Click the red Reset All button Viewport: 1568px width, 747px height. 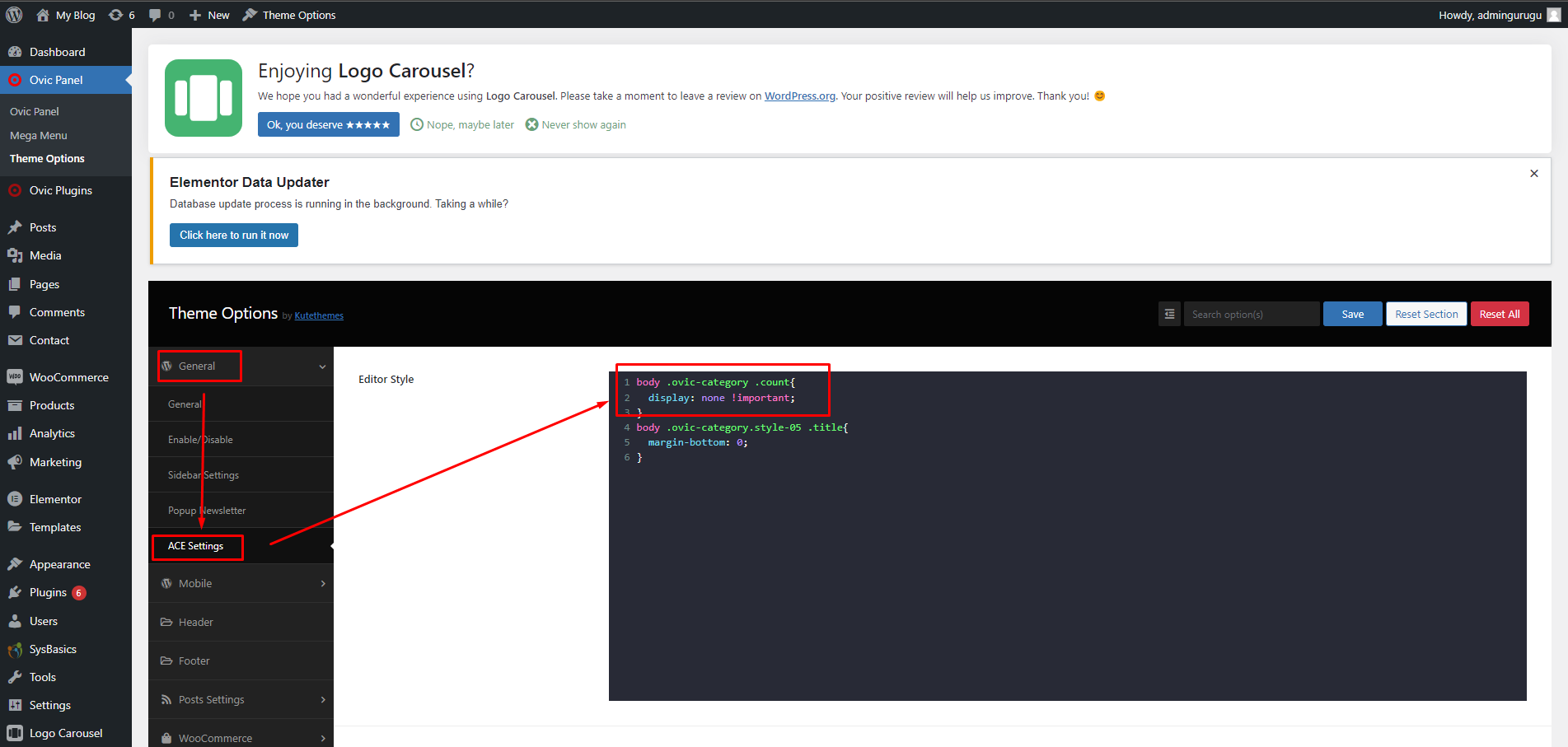coord(1500,314)
